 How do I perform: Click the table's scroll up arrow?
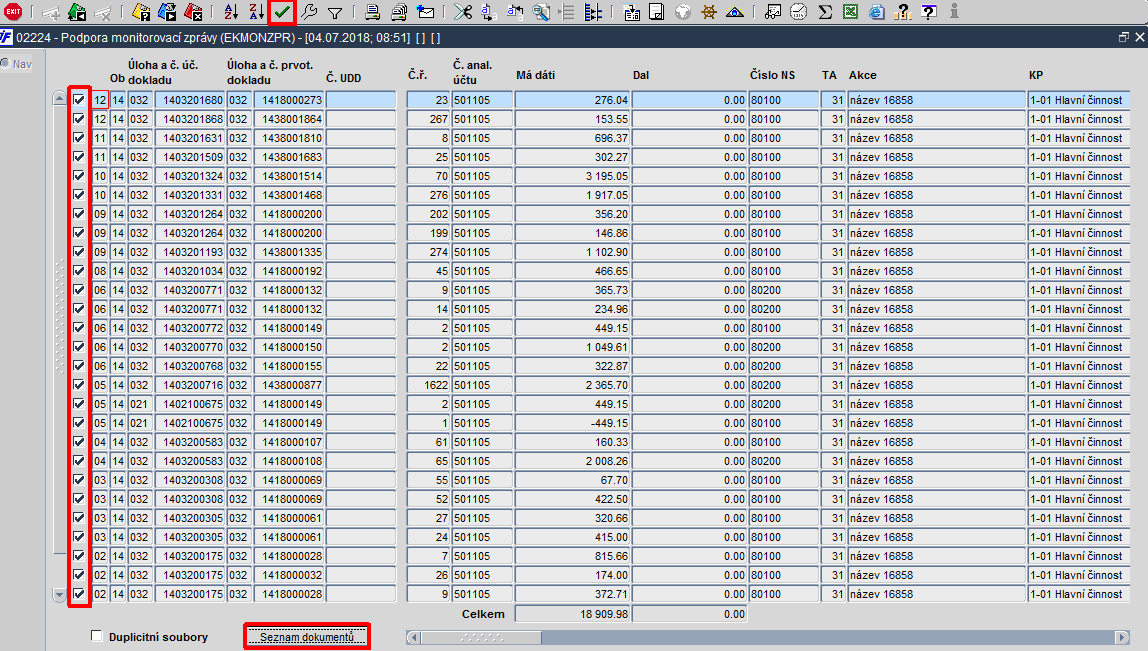(x=60, y=98)
